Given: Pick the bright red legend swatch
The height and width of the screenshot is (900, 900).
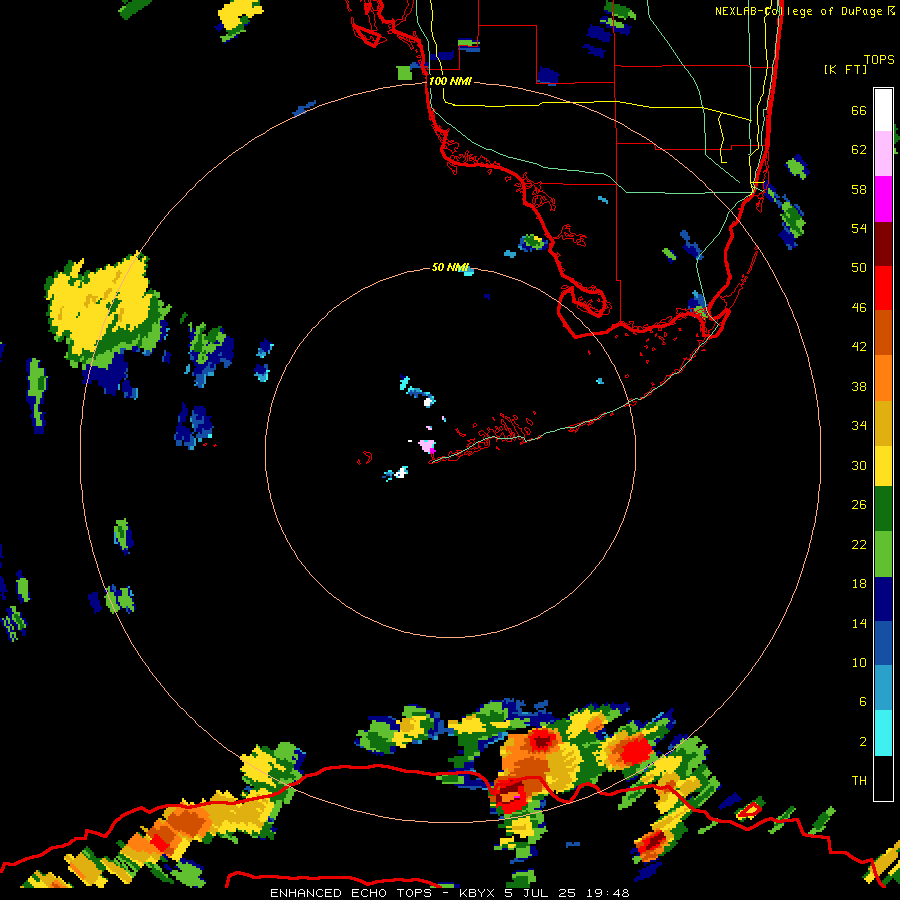Looking at the screenshot, I should click(x=883, y=288).
